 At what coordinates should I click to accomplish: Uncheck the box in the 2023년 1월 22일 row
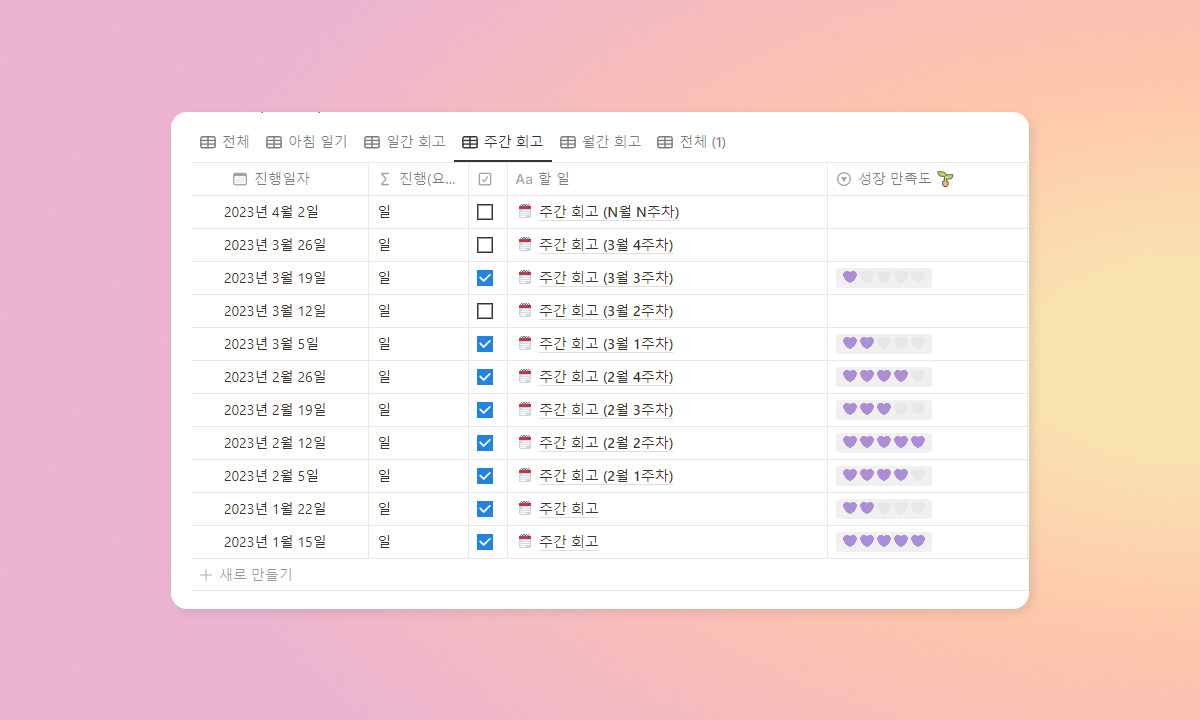[485, 509]
